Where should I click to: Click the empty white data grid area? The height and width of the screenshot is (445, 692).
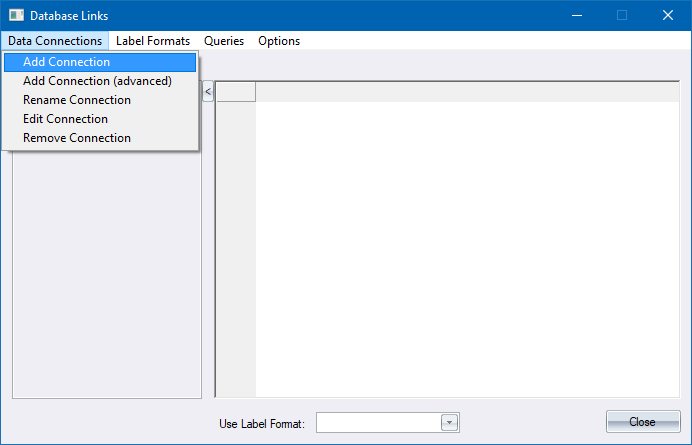467,250
